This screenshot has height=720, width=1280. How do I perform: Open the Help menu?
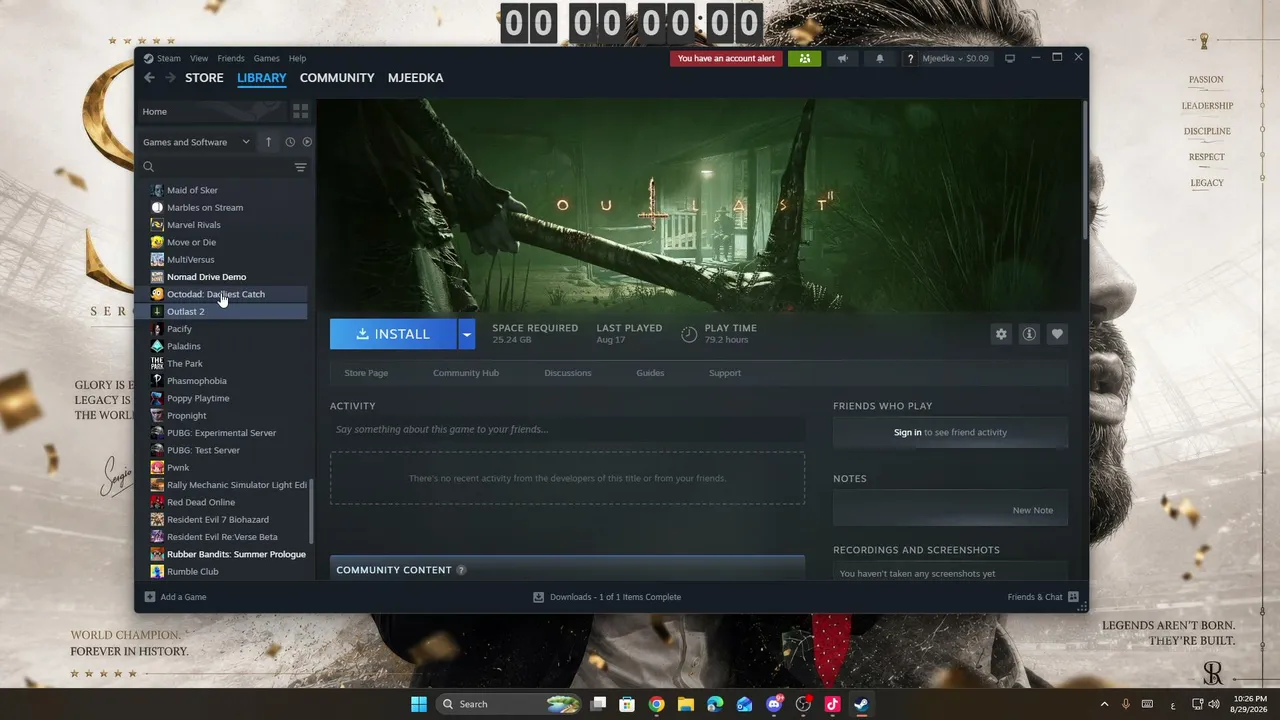297,58
